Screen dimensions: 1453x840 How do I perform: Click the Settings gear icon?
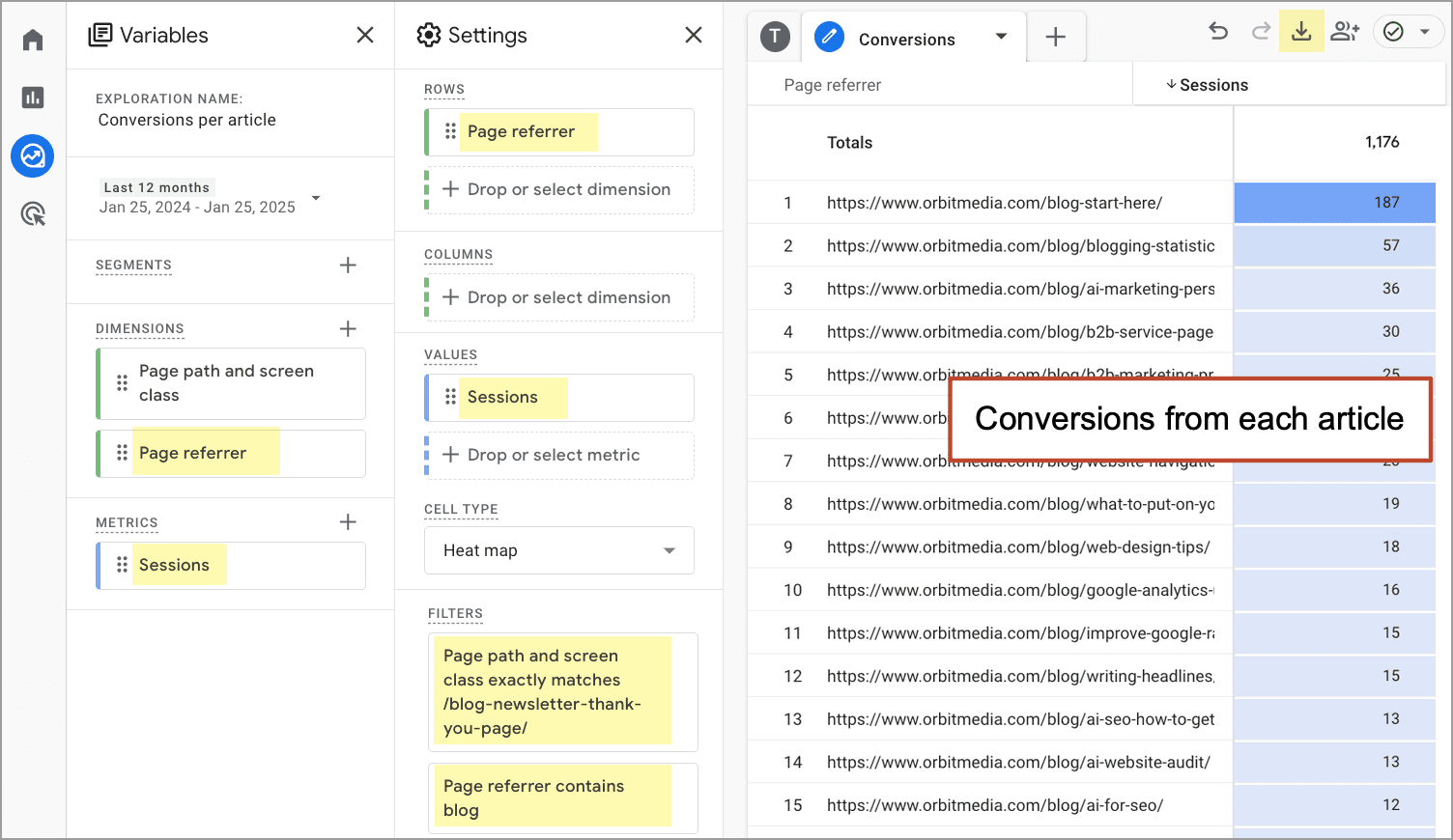pyautogui.click(x=428, y=36)
